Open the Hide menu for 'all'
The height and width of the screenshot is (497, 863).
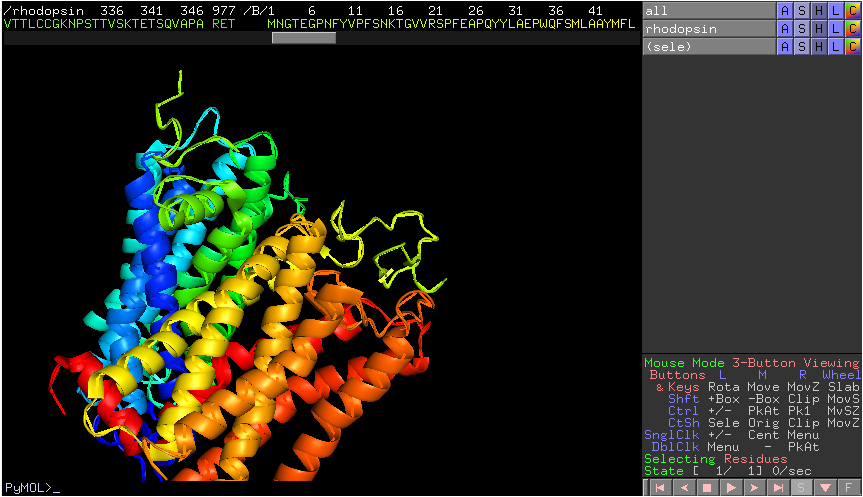pyautogui.click(x=819, y=10)
